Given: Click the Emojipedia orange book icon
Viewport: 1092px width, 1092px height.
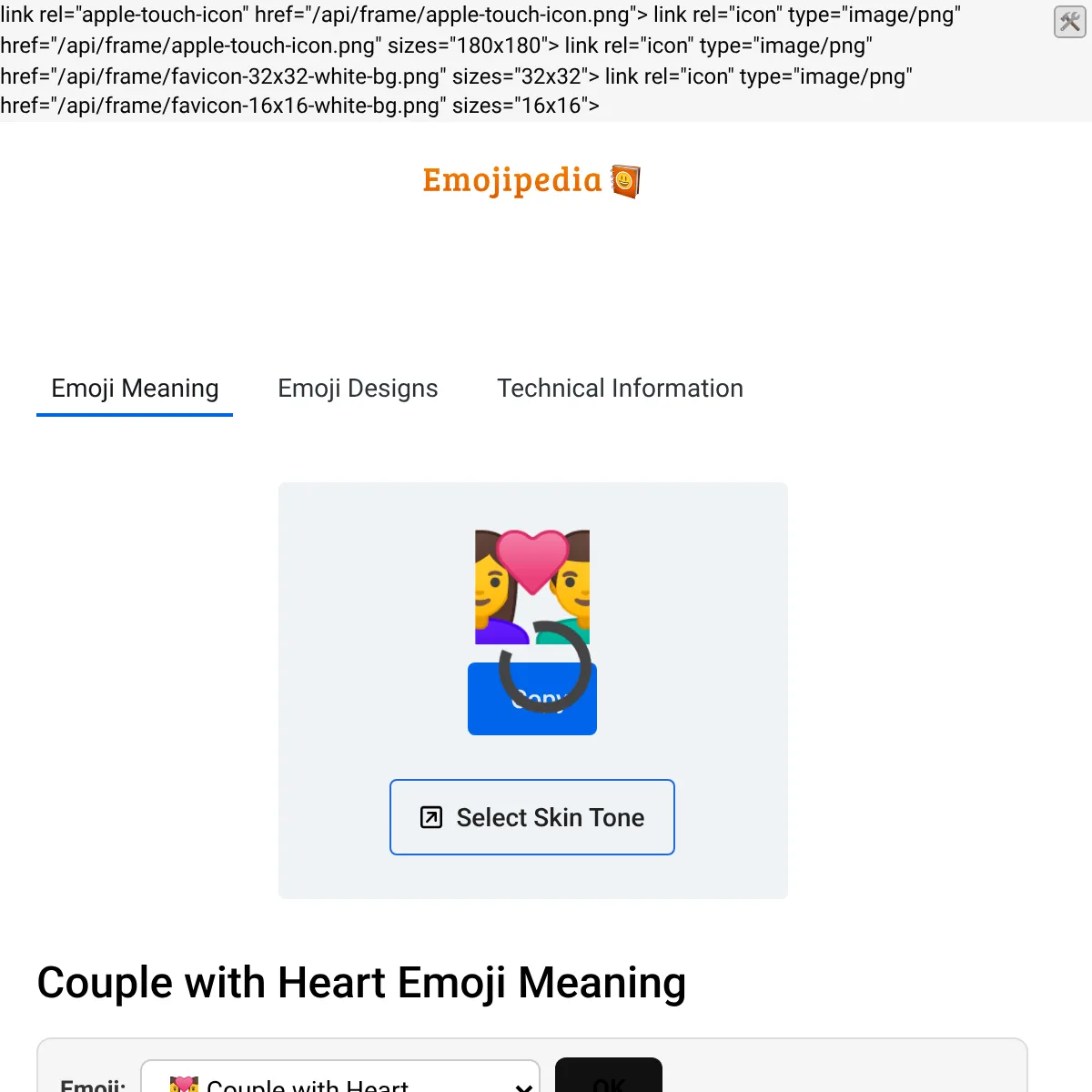Looking at the screenshot, I should click(x=626, y=181).
